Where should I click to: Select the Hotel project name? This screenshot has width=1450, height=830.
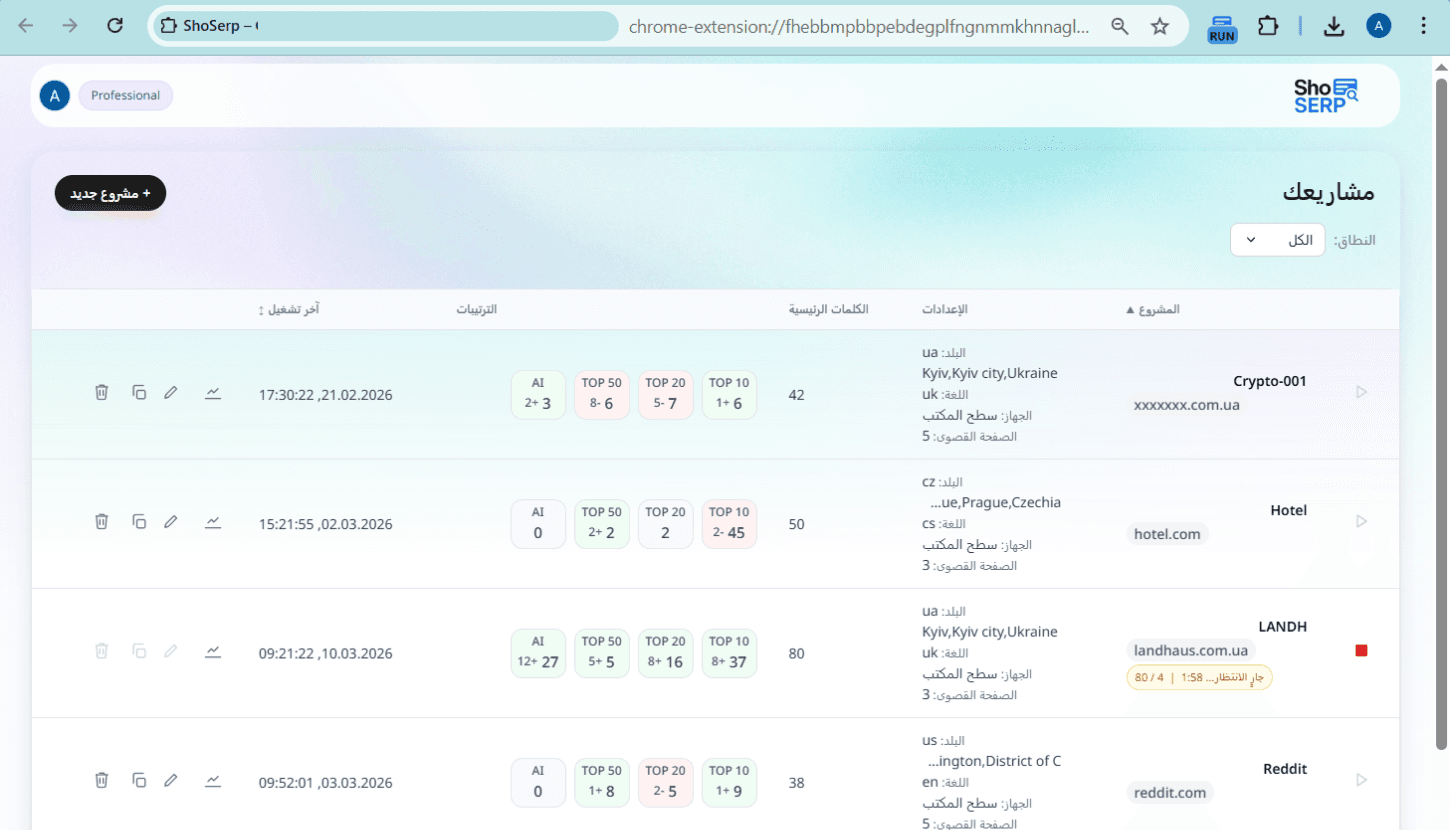click(1289, 510)
